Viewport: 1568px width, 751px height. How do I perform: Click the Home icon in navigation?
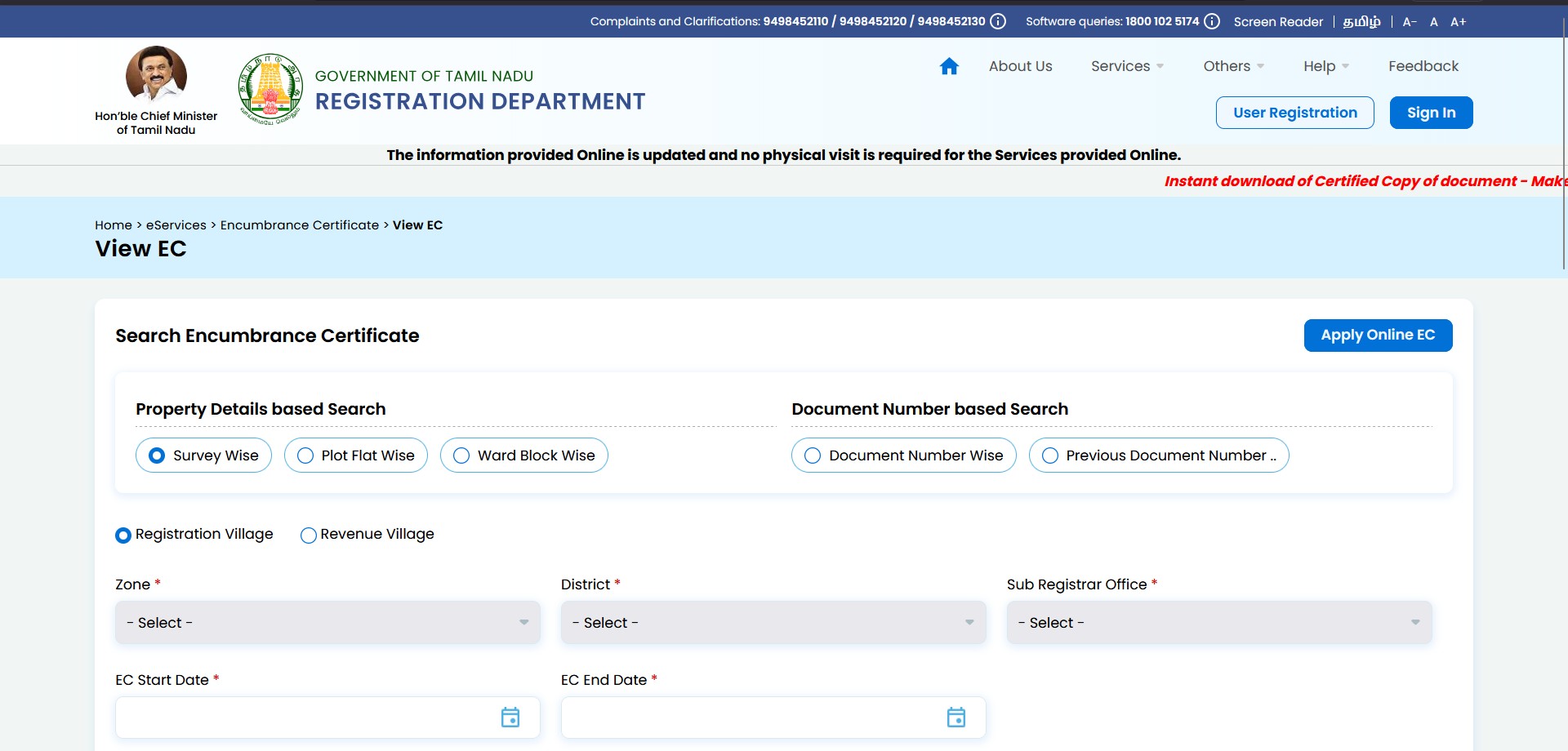click(948, 66)
